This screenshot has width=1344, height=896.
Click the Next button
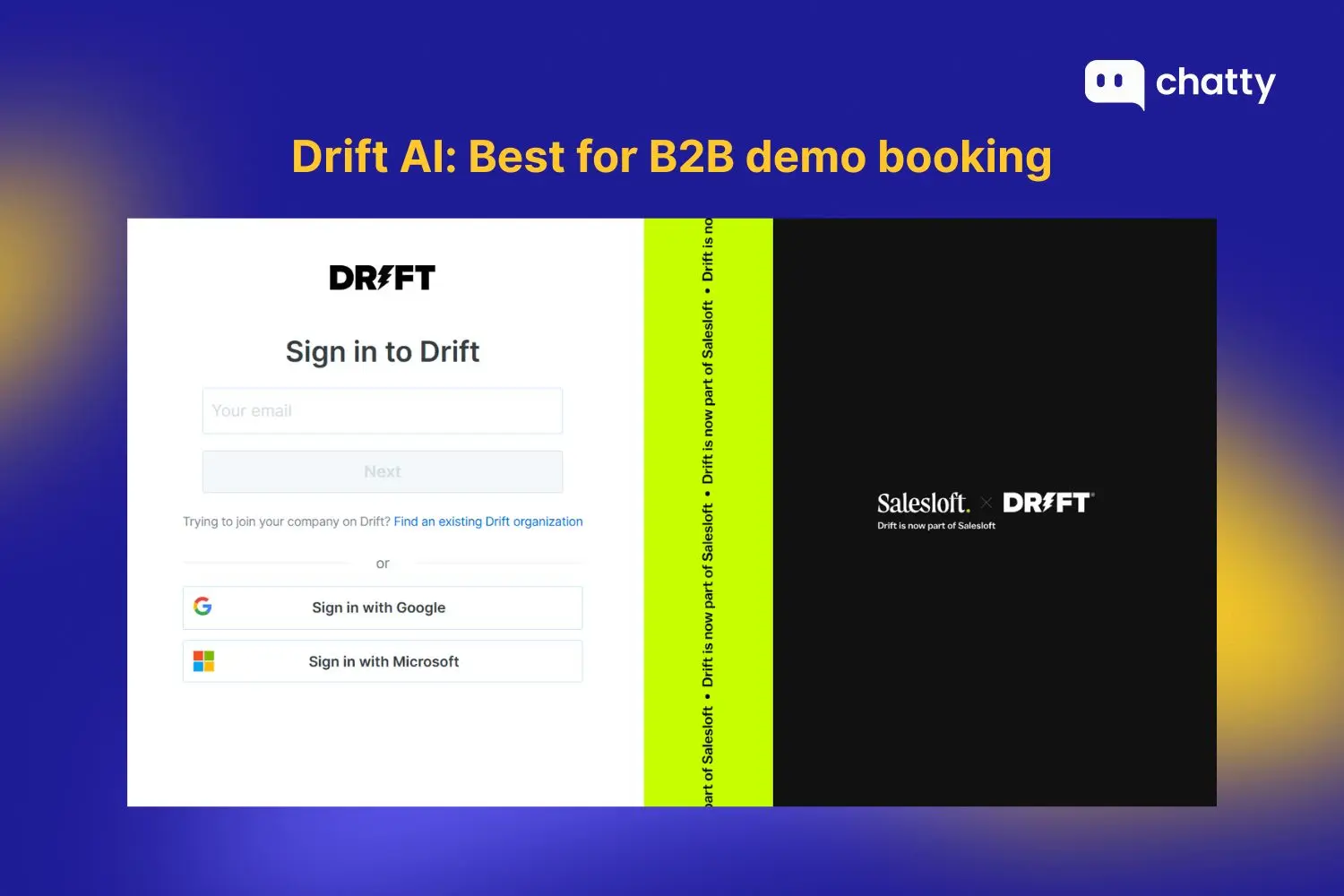pos(383,471)
